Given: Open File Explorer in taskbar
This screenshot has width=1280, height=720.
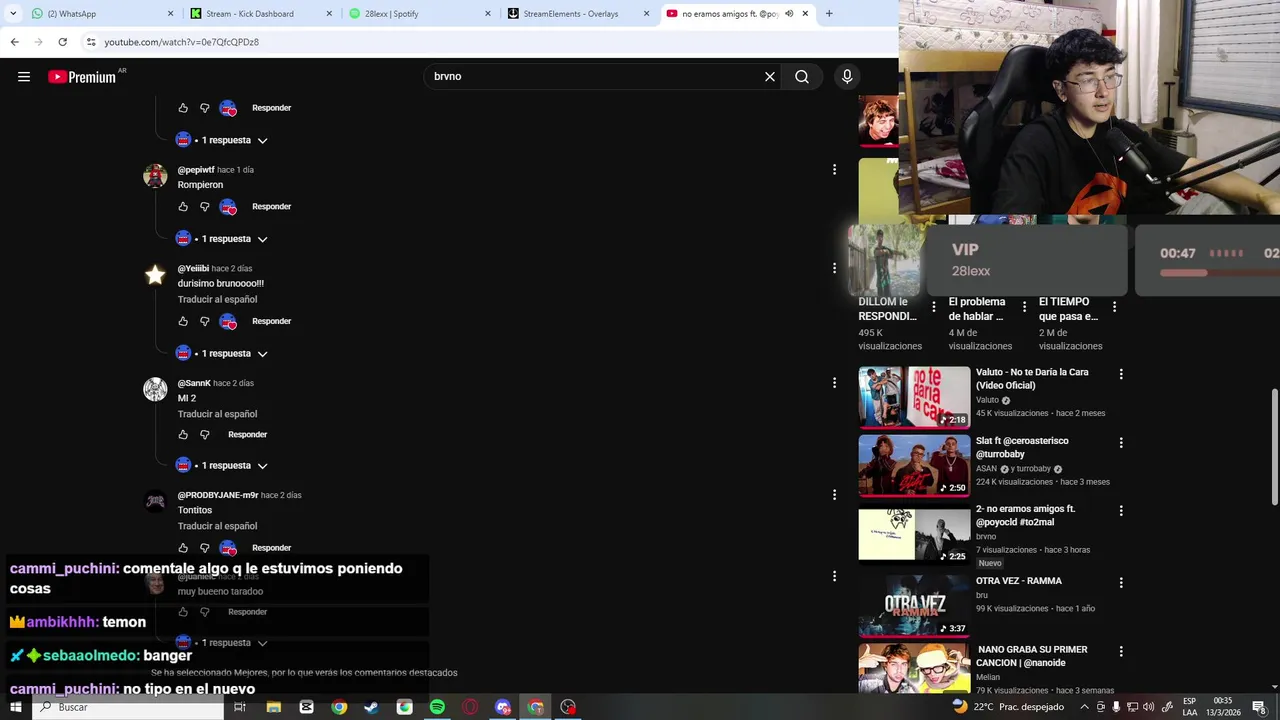Looking at the screenshot, I should [x=273, y=707].
